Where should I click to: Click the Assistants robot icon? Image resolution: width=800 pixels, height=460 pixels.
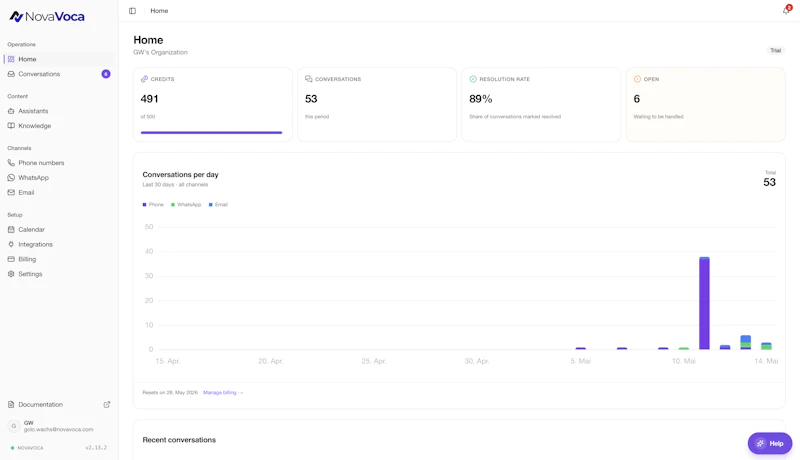click(x=11, y=111)
